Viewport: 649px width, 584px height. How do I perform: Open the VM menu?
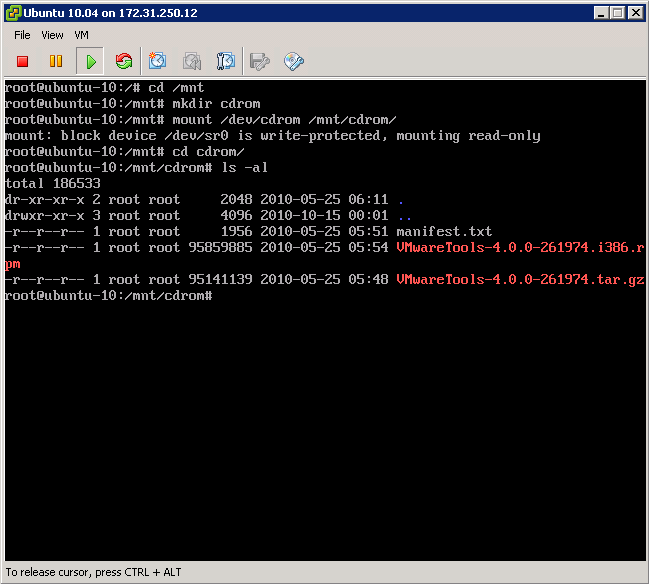point(82,35)
